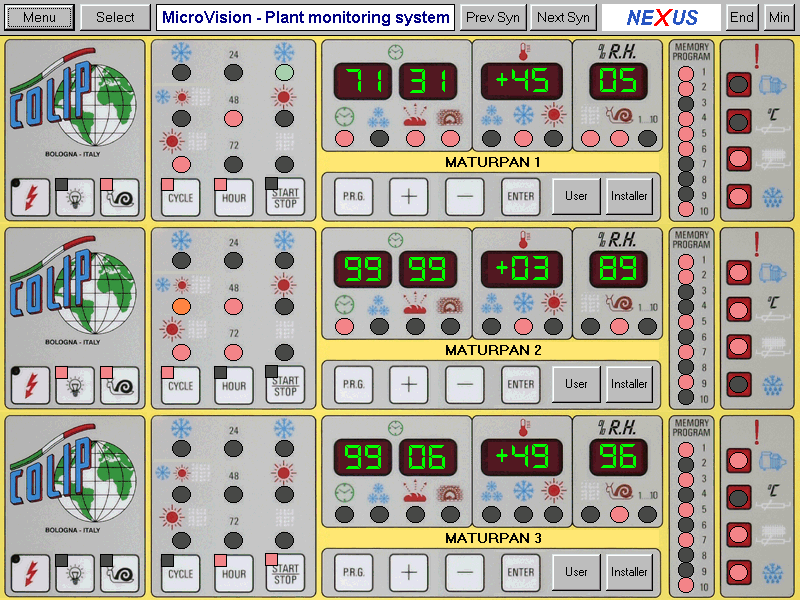
Task: Click User button for Maturpan 3
Action: (x=576, y=572)
